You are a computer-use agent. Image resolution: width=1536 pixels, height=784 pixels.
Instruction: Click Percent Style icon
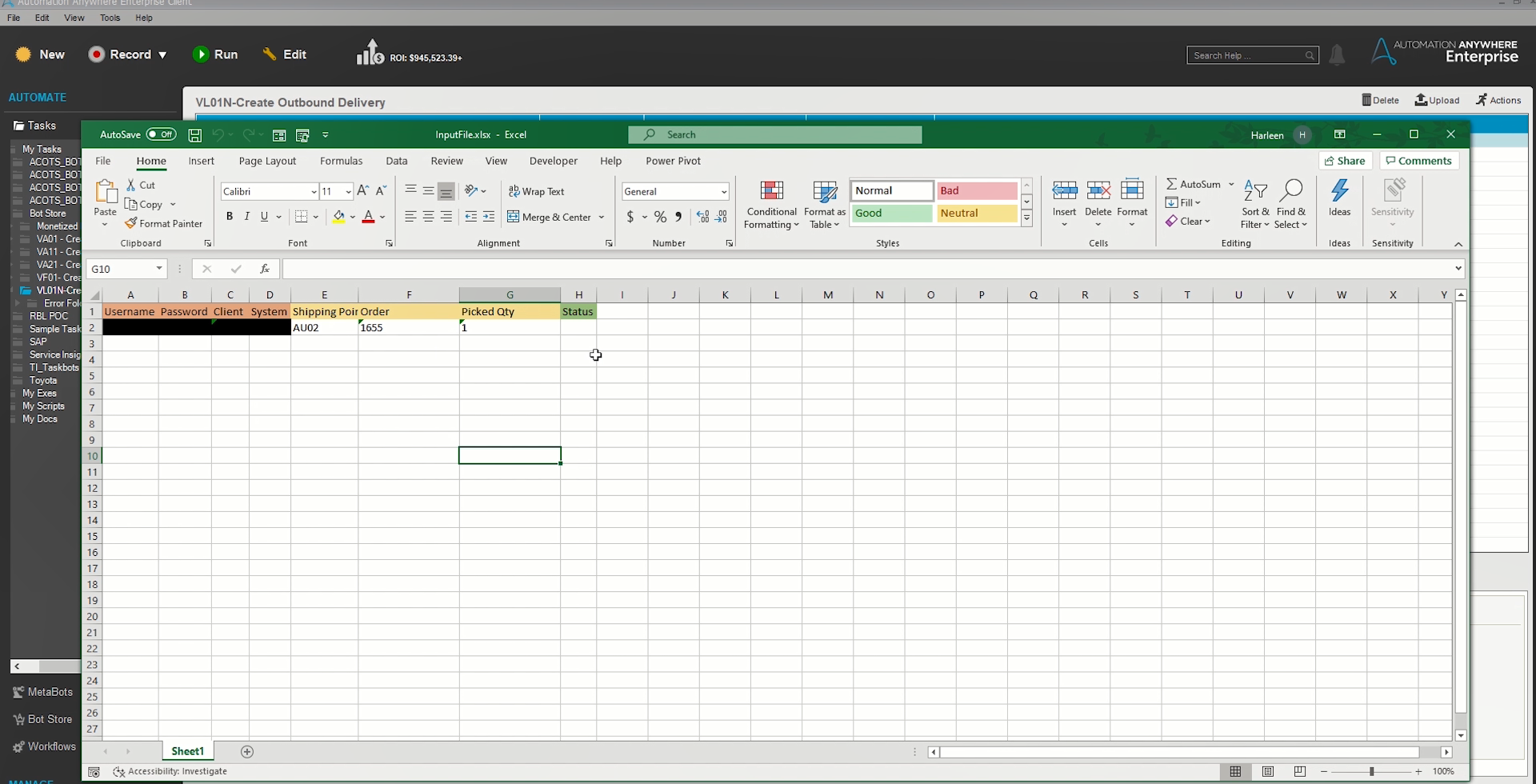[660, 217]
